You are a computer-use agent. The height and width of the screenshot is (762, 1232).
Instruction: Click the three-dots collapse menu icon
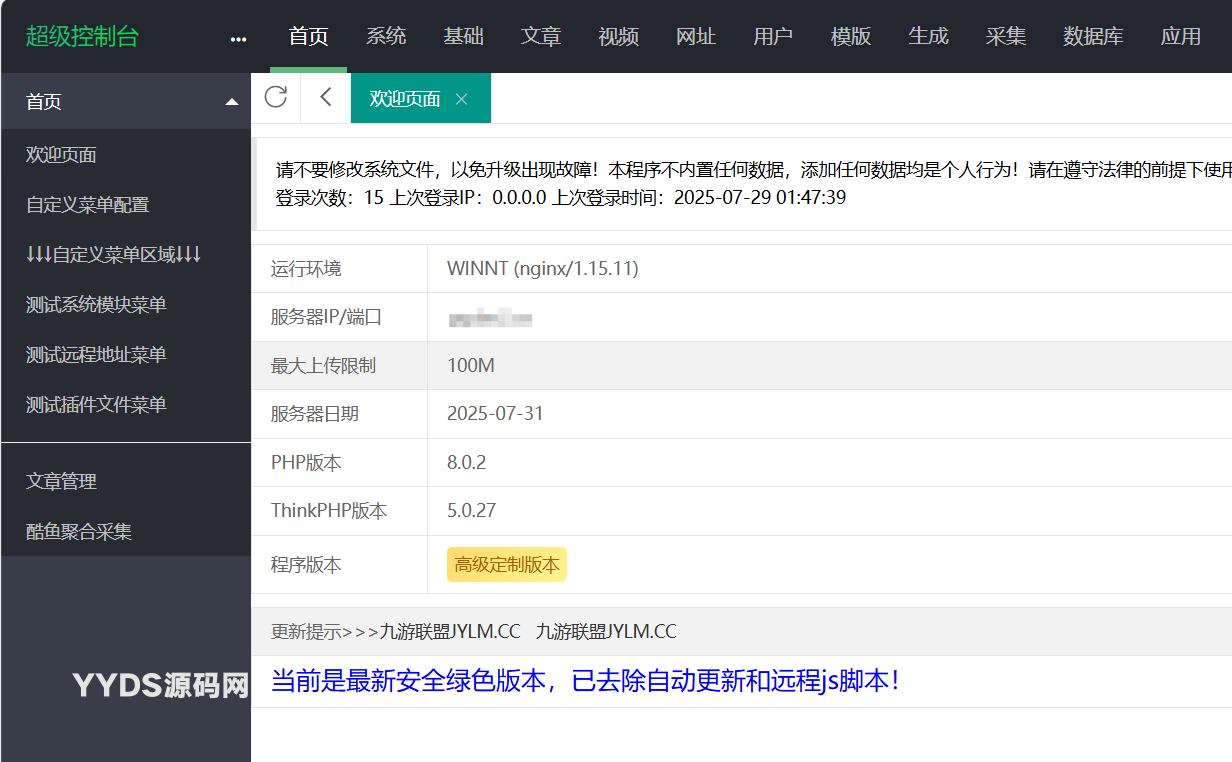[x=238, y=39]
